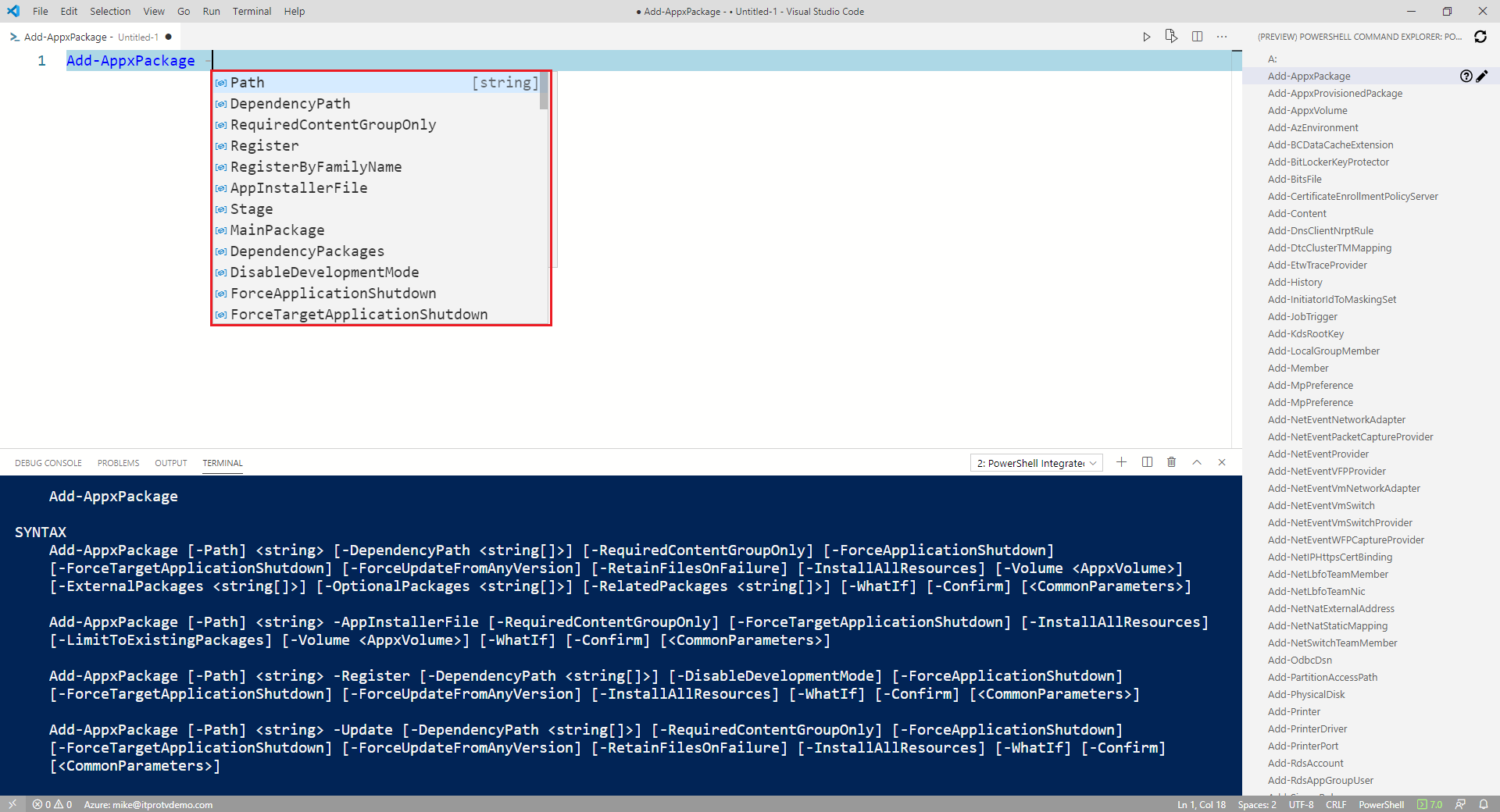Click Azure account mike@itprotvdemo.com
This screenshot has width=1500, height=812.
point(148,804)
